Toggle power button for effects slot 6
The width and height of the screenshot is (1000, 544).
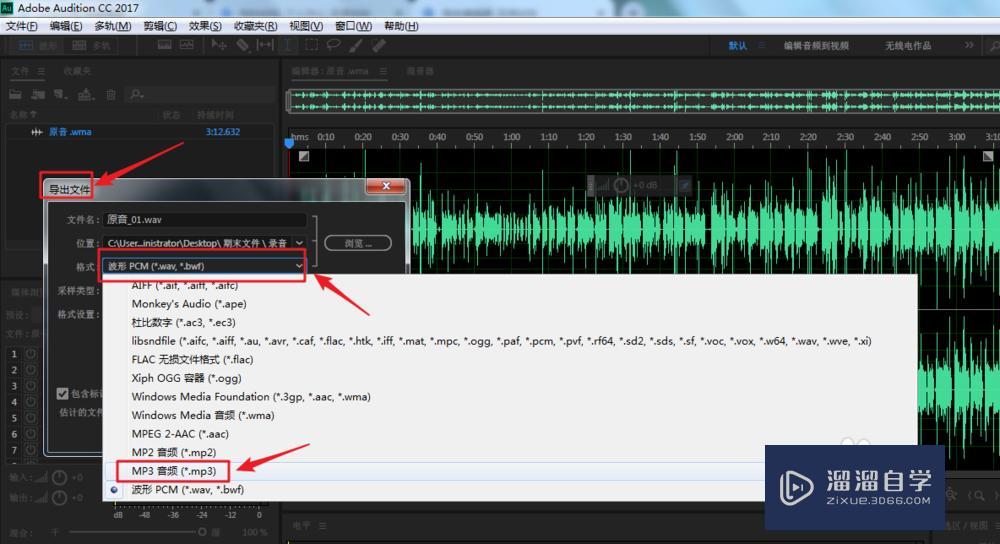31,434
